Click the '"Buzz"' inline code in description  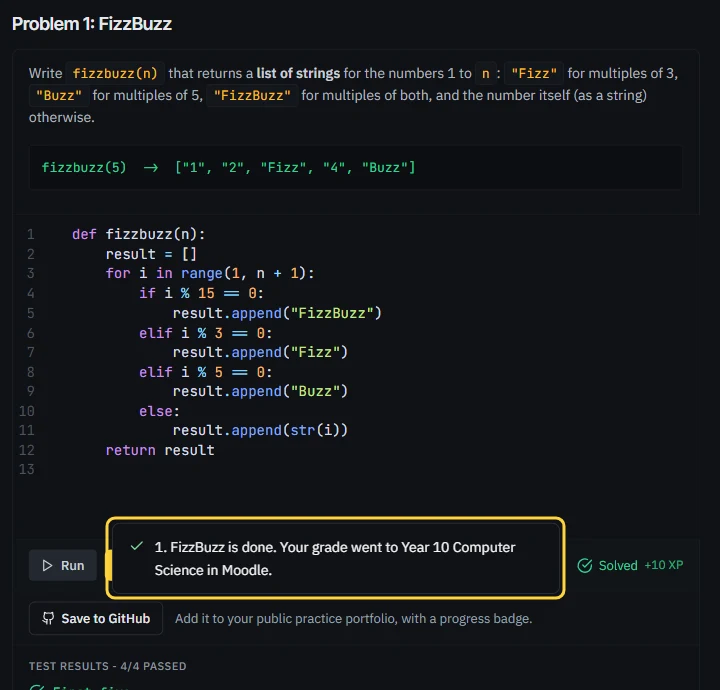click(x=59, y=95)
